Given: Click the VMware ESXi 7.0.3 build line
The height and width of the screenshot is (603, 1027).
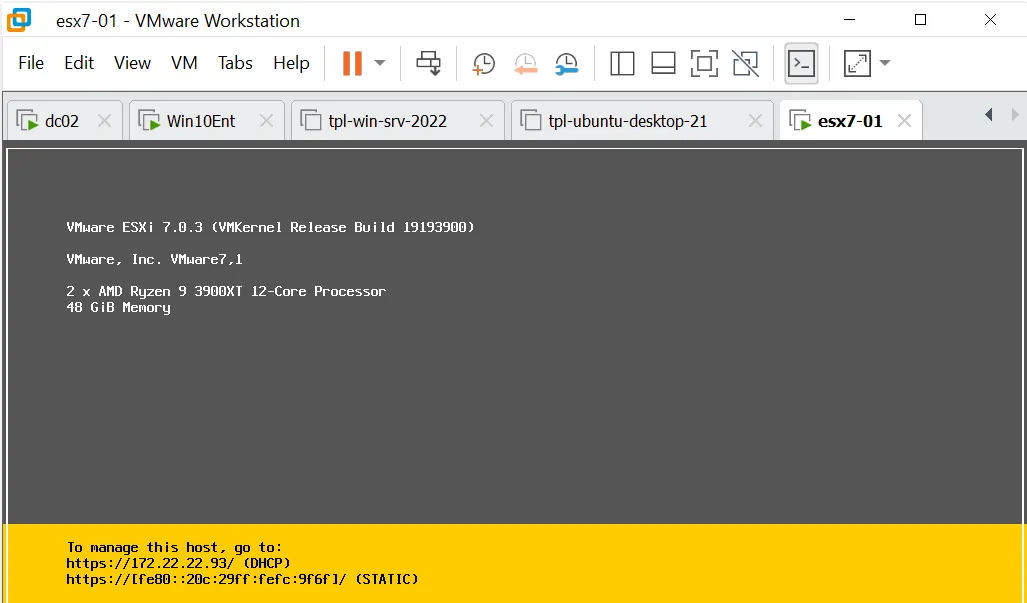Looking at the screenshot, I should pos(271,227).
